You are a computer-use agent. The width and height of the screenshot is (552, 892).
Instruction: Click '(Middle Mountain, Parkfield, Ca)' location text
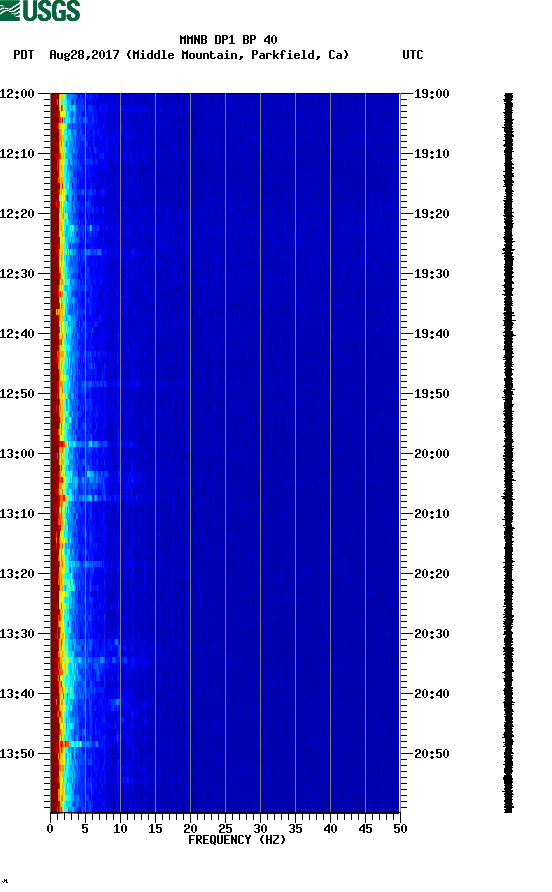click(237, 55)
